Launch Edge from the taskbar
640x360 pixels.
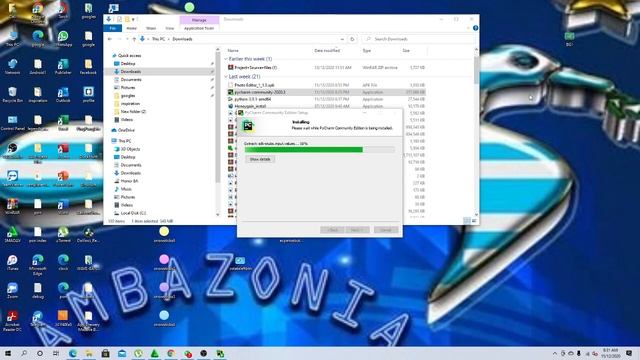click(x=73, y=353)
